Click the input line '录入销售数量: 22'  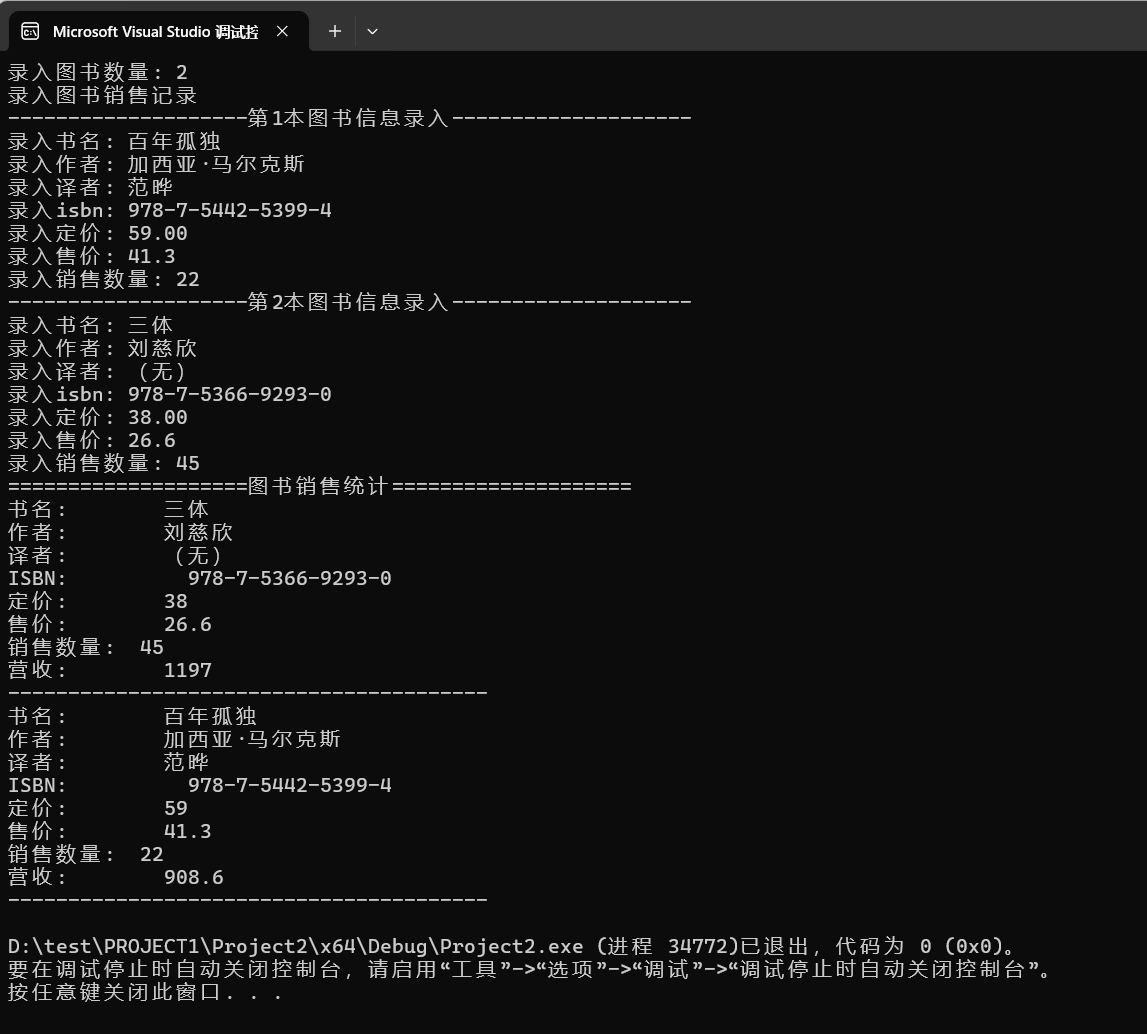click(x=103, y=279)
